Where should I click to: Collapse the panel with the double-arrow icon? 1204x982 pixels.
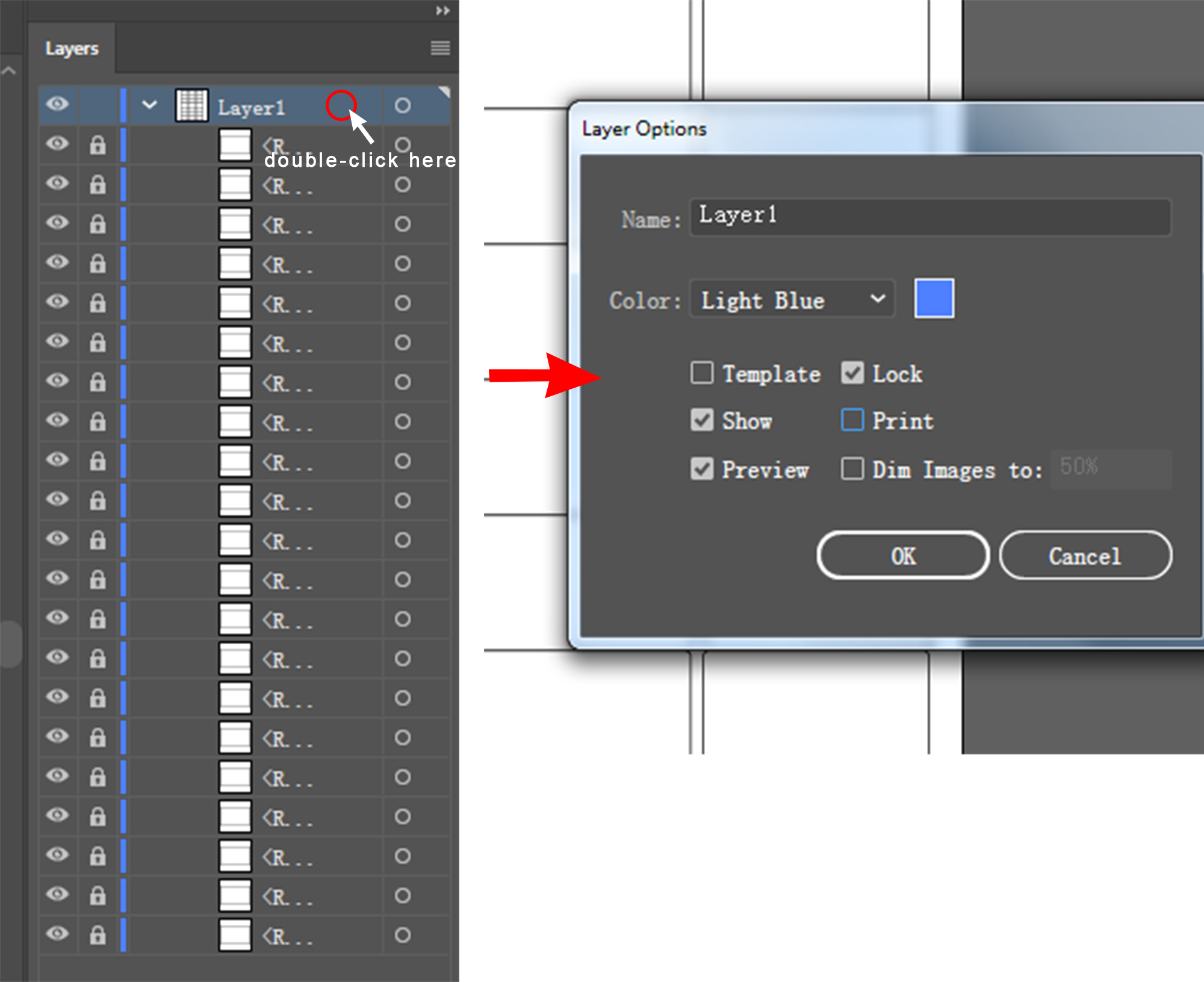442,11
